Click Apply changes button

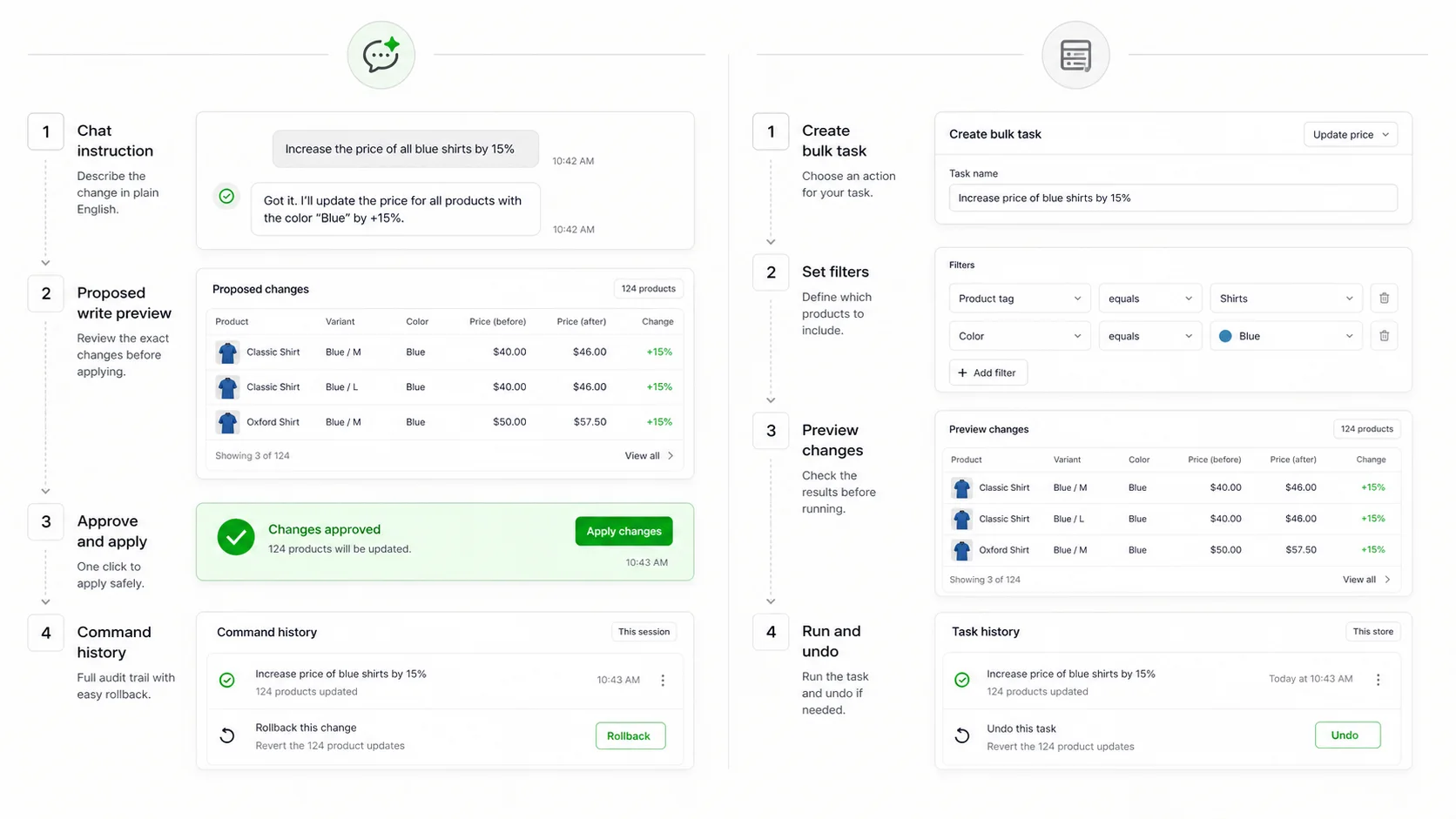624,531
